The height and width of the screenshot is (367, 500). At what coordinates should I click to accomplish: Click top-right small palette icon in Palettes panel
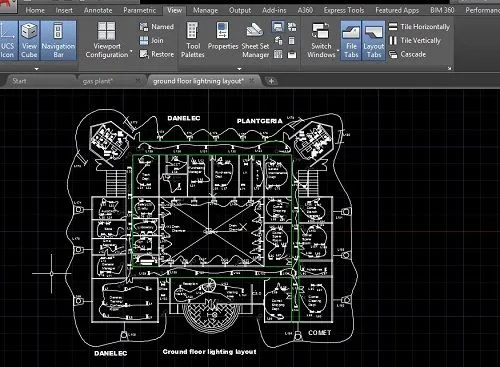(x=292, y=27)
